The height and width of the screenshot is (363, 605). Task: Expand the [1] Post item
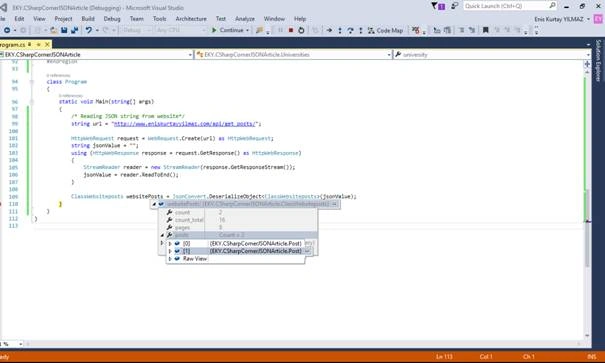170,251
